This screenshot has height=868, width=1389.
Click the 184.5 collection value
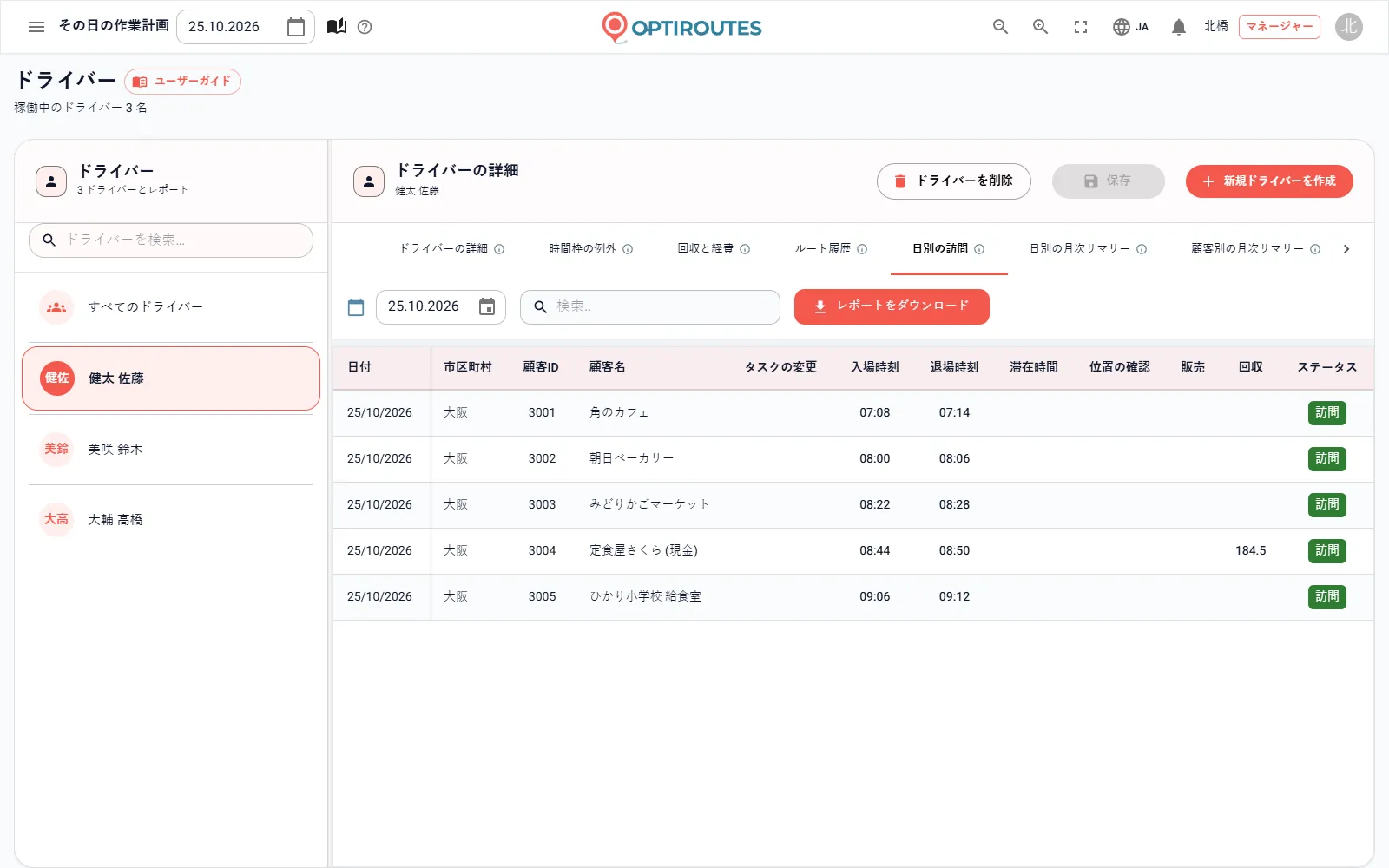[x=1250, y=551]
